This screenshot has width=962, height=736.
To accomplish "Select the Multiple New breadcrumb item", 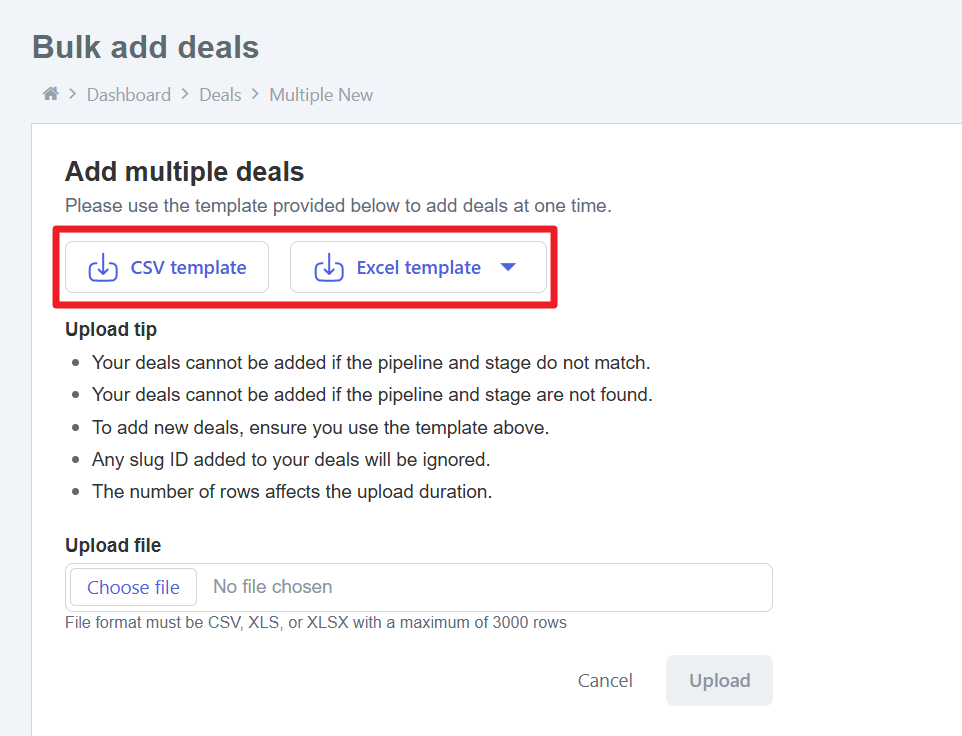I will [x=321, y=95].
